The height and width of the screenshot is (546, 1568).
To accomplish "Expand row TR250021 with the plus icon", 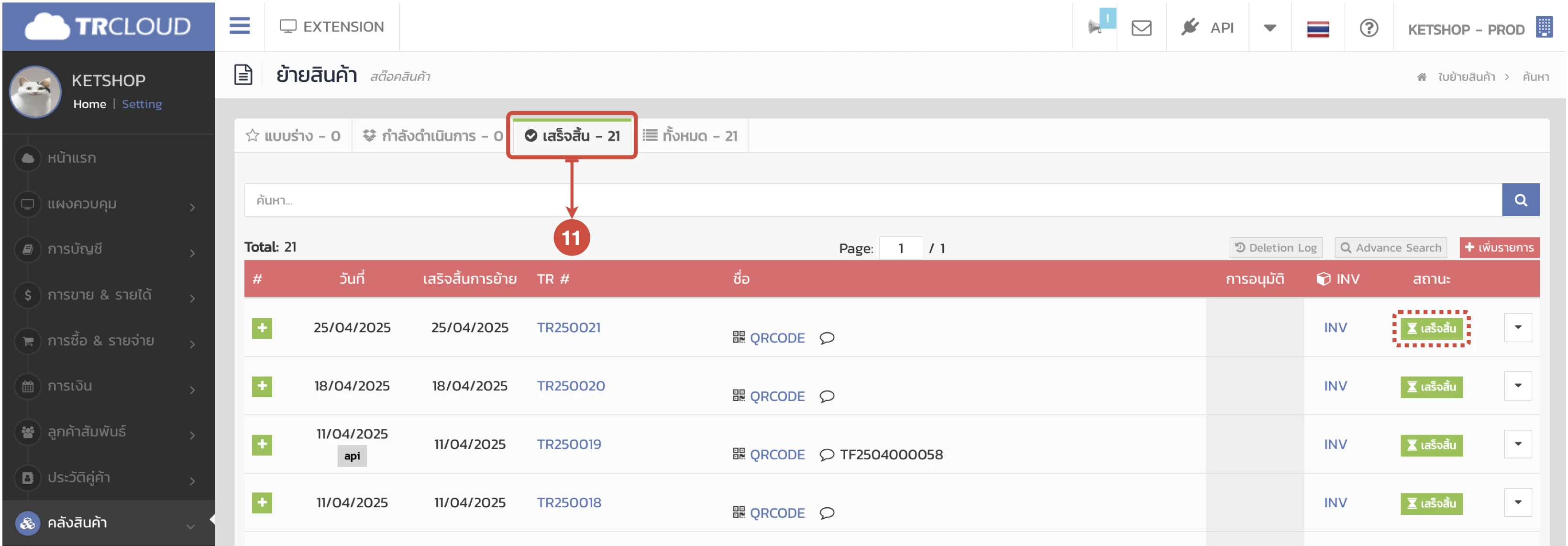I will 262,328.
